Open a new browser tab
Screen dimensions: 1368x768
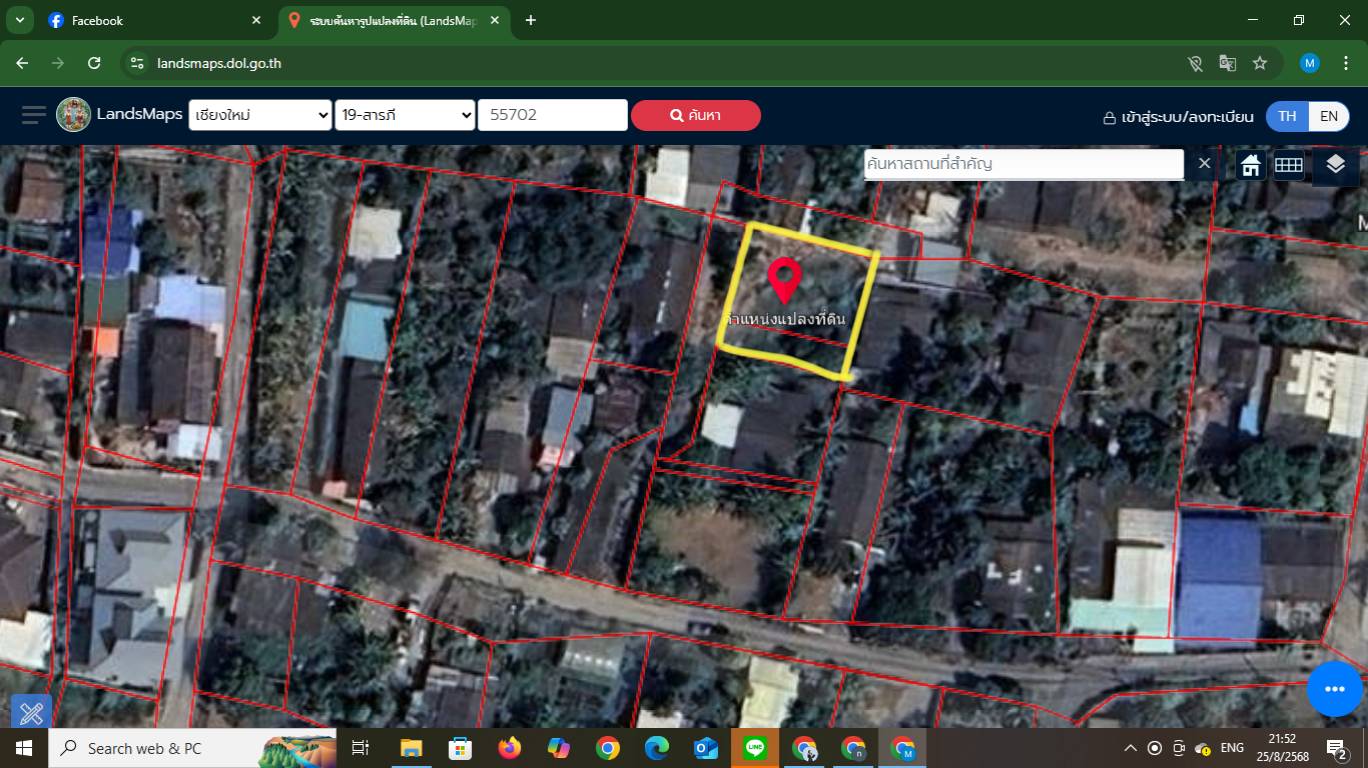coord(530,20)
